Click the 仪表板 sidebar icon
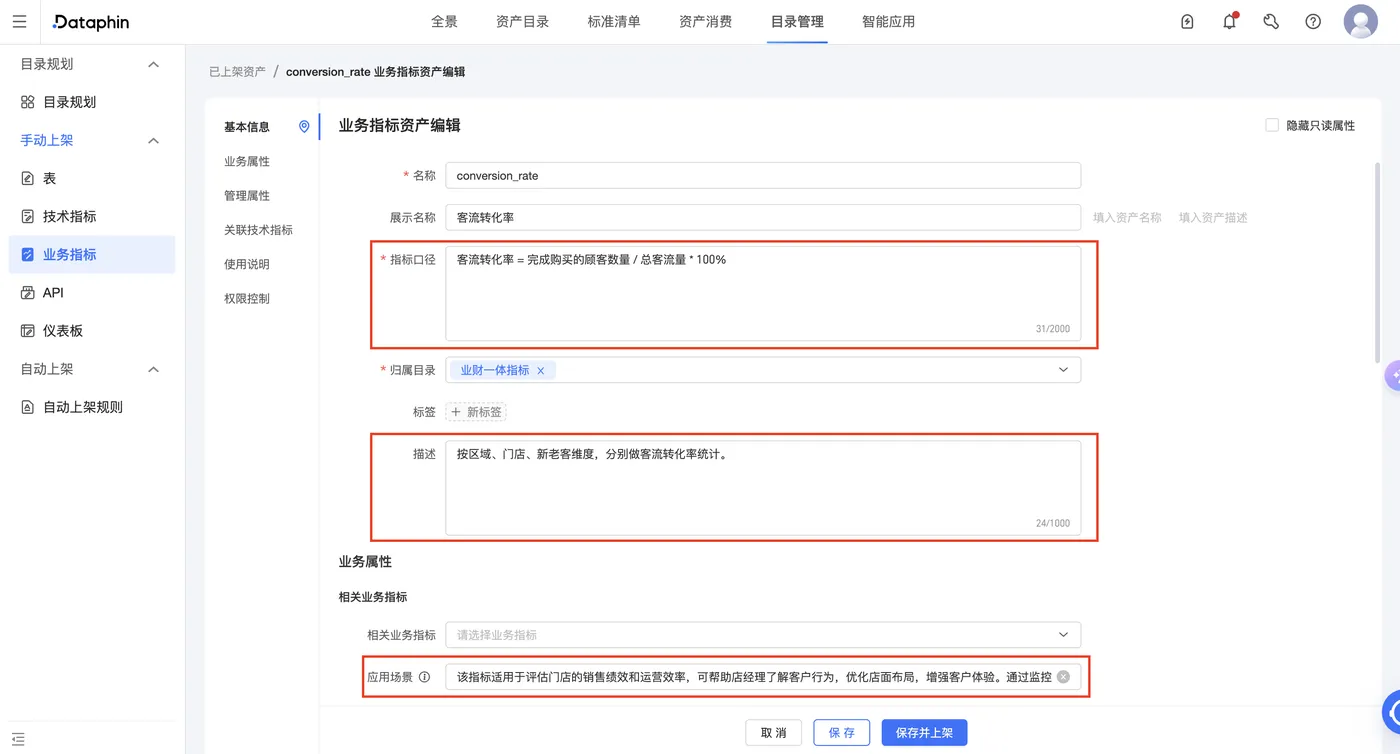 28,331
